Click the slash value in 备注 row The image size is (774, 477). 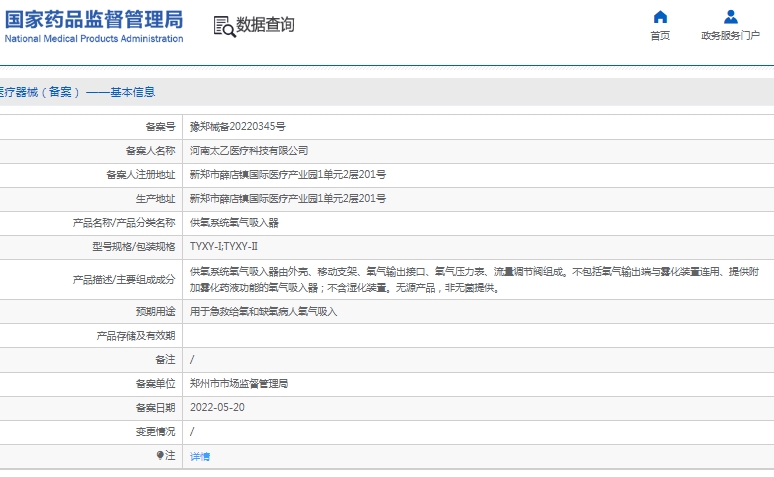pos(192,359)
